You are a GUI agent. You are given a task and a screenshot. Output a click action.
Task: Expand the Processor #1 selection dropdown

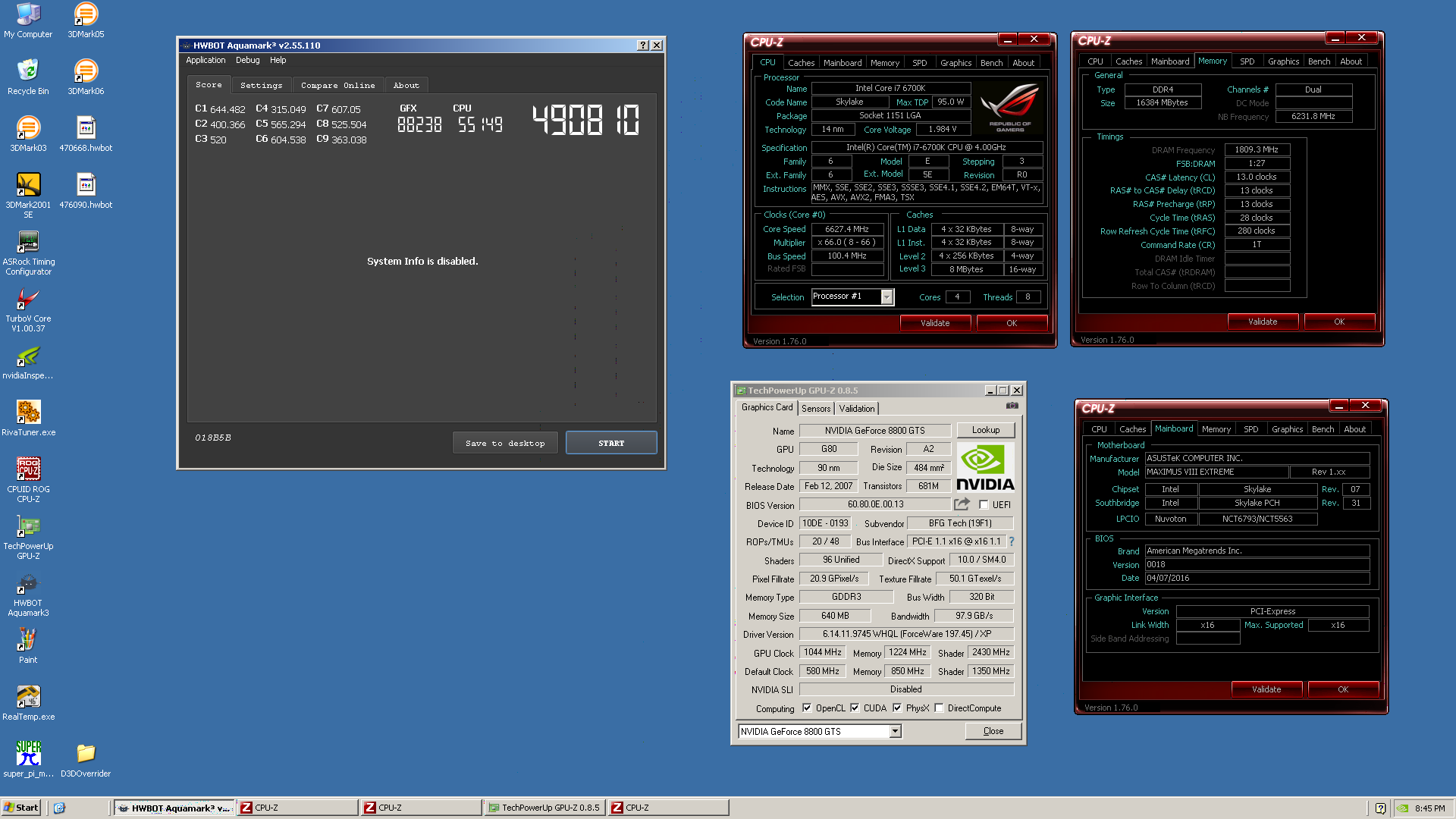coord(886,297)
